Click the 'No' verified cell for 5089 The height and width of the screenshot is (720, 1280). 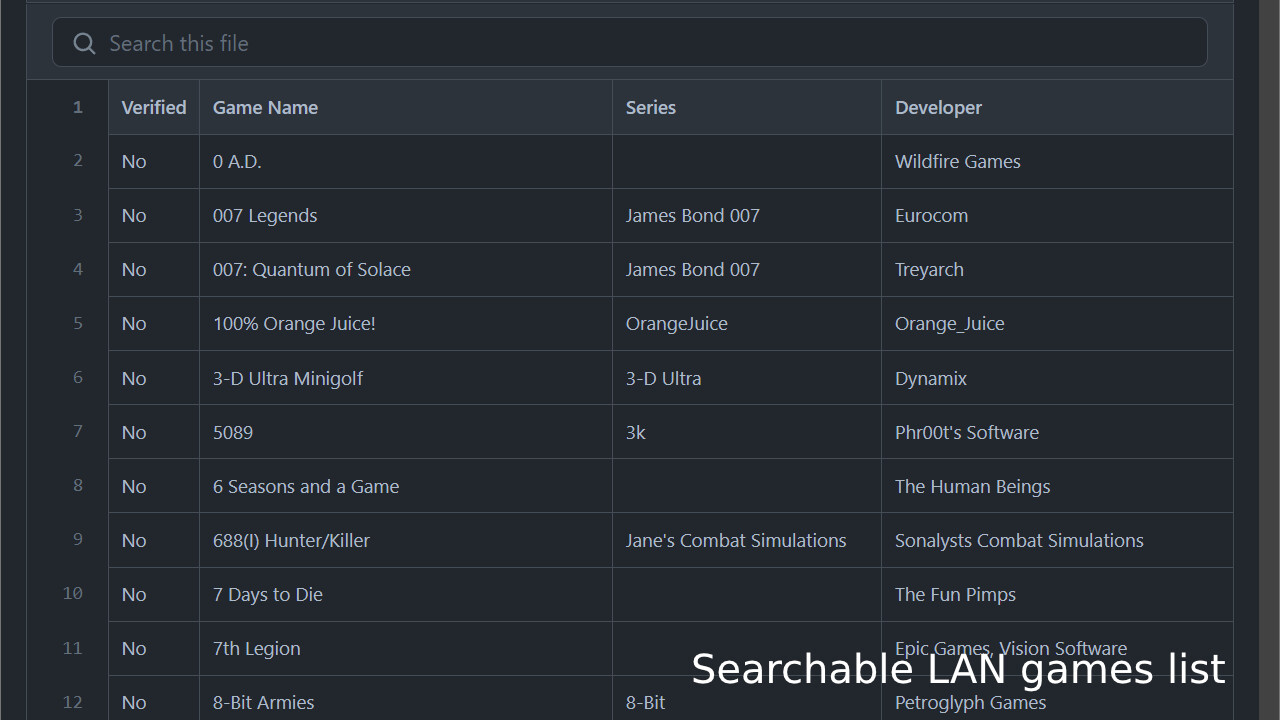134,433
